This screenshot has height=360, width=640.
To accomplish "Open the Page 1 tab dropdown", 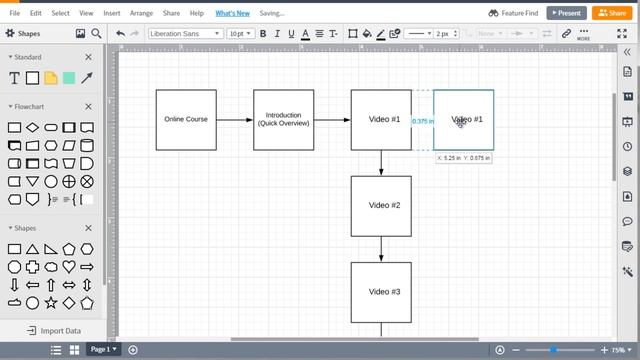I will 103,349.
